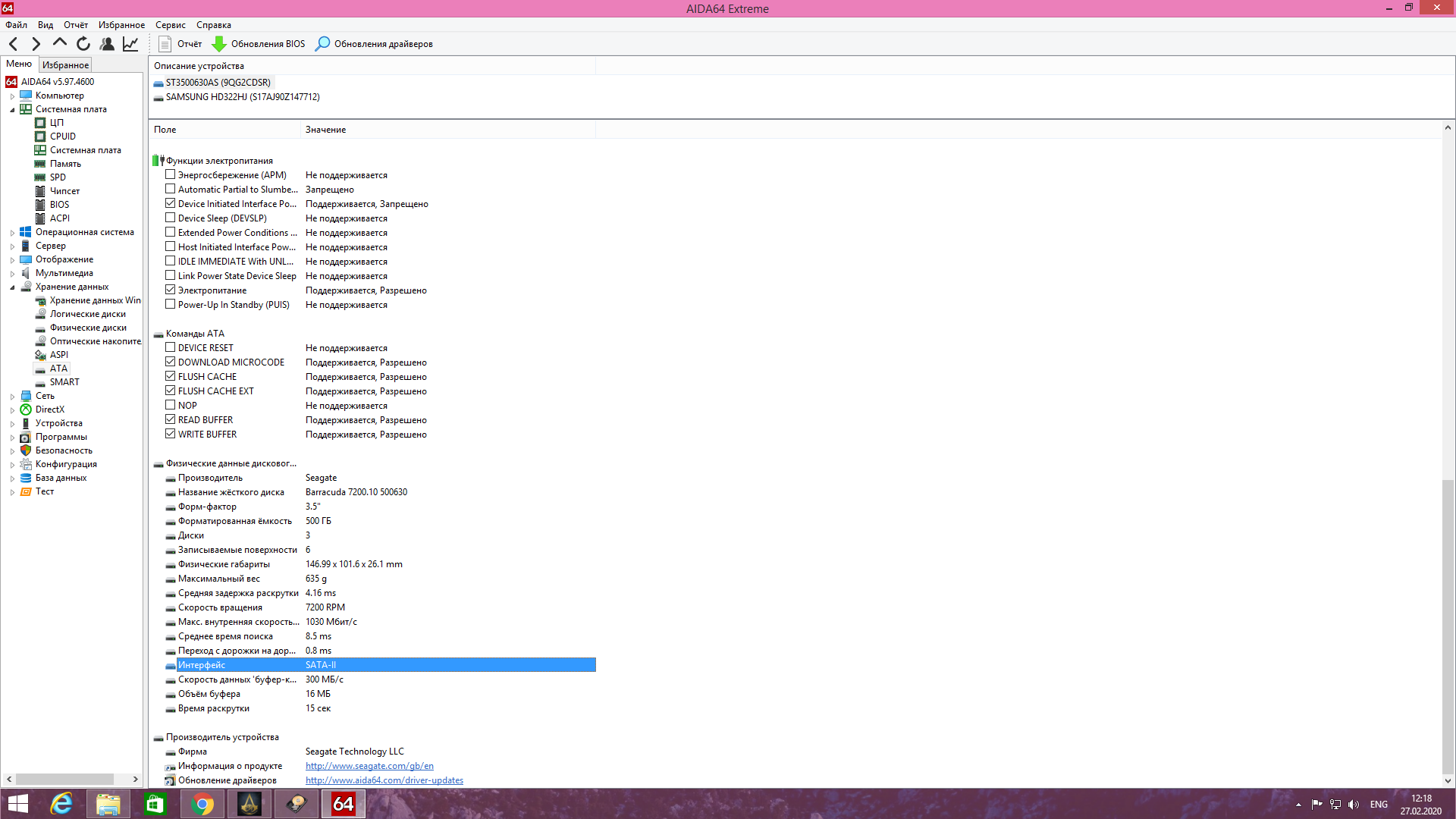The image size is (1456, 819).
Task: Switch to the Избранное tab
Action: (x=65, y=65)
